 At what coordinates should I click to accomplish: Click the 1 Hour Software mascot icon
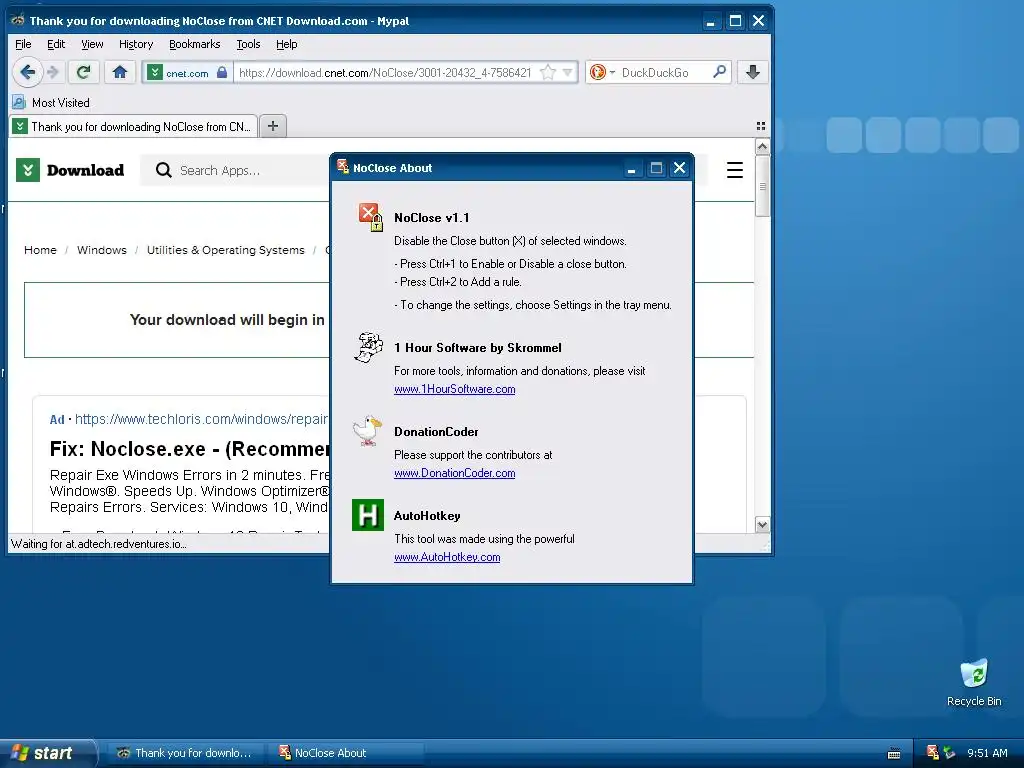368,347
